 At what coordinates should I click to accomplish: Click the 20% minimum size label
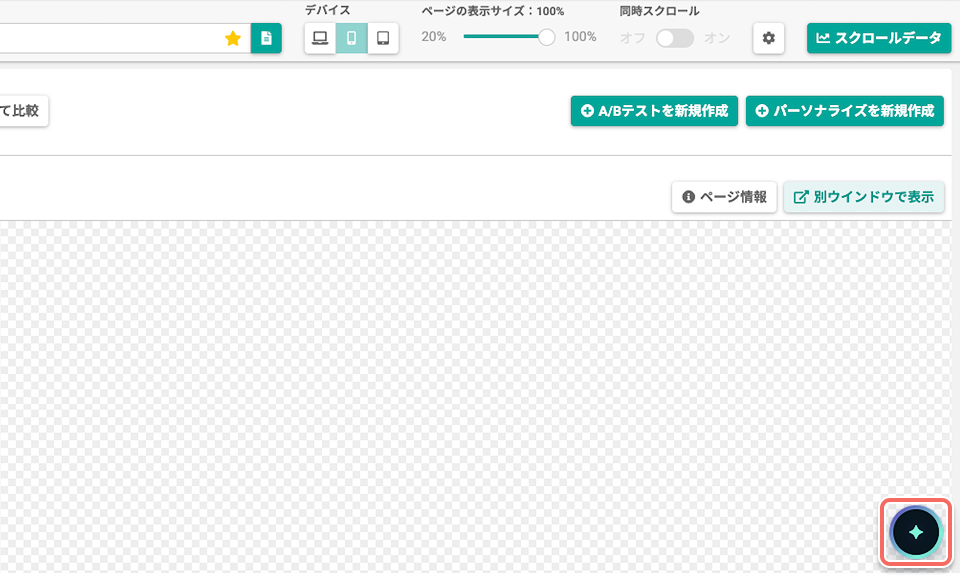pos(433,37)
